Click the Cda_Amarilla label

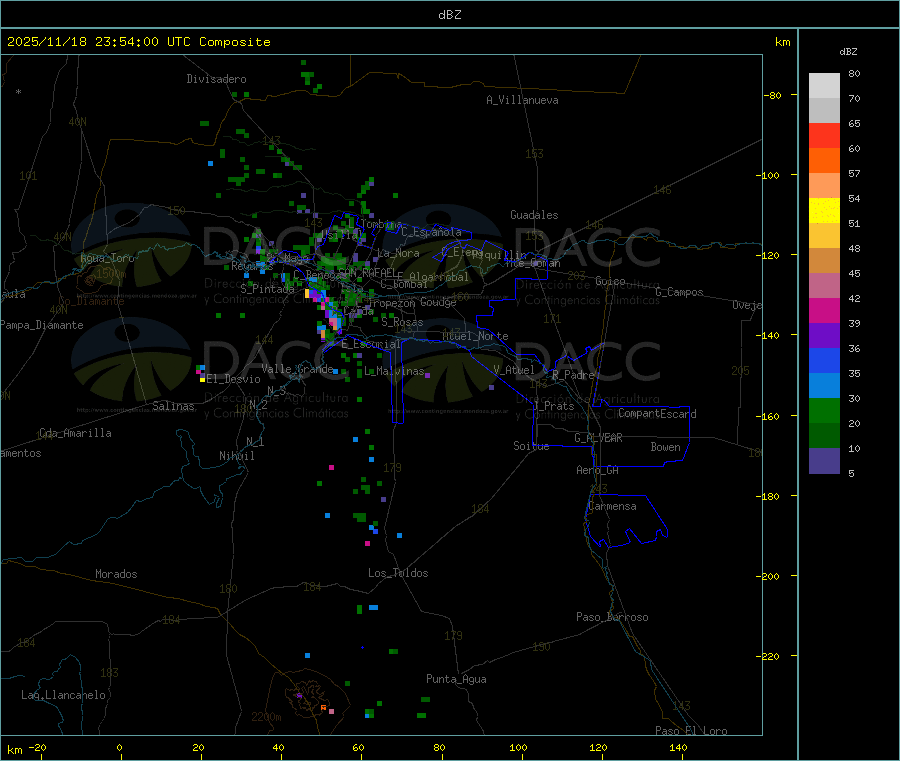pyautogui.click(x=75, y=433)
